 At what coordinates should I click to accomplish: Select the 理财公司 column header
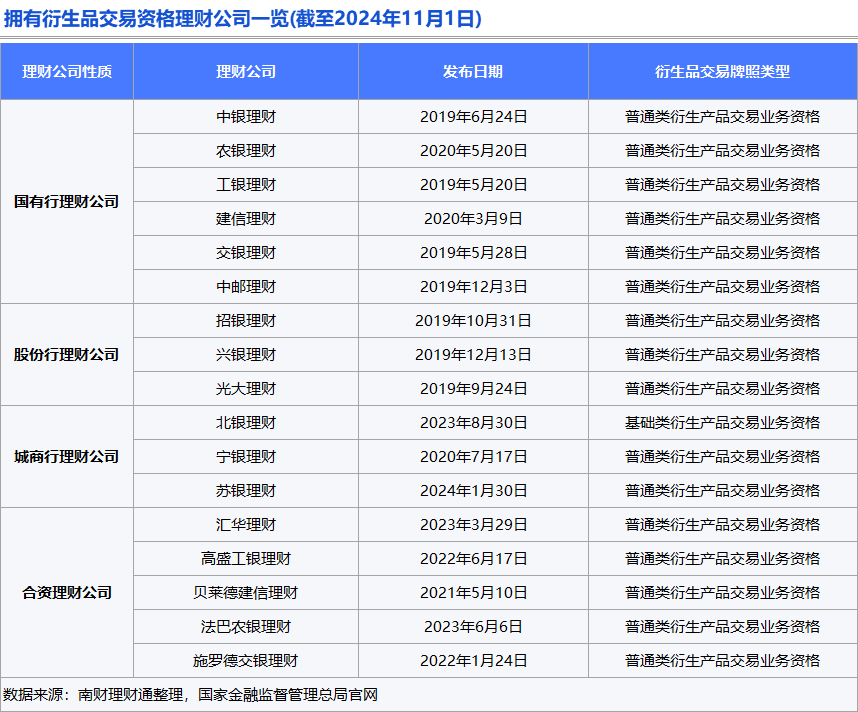point(246,72)
